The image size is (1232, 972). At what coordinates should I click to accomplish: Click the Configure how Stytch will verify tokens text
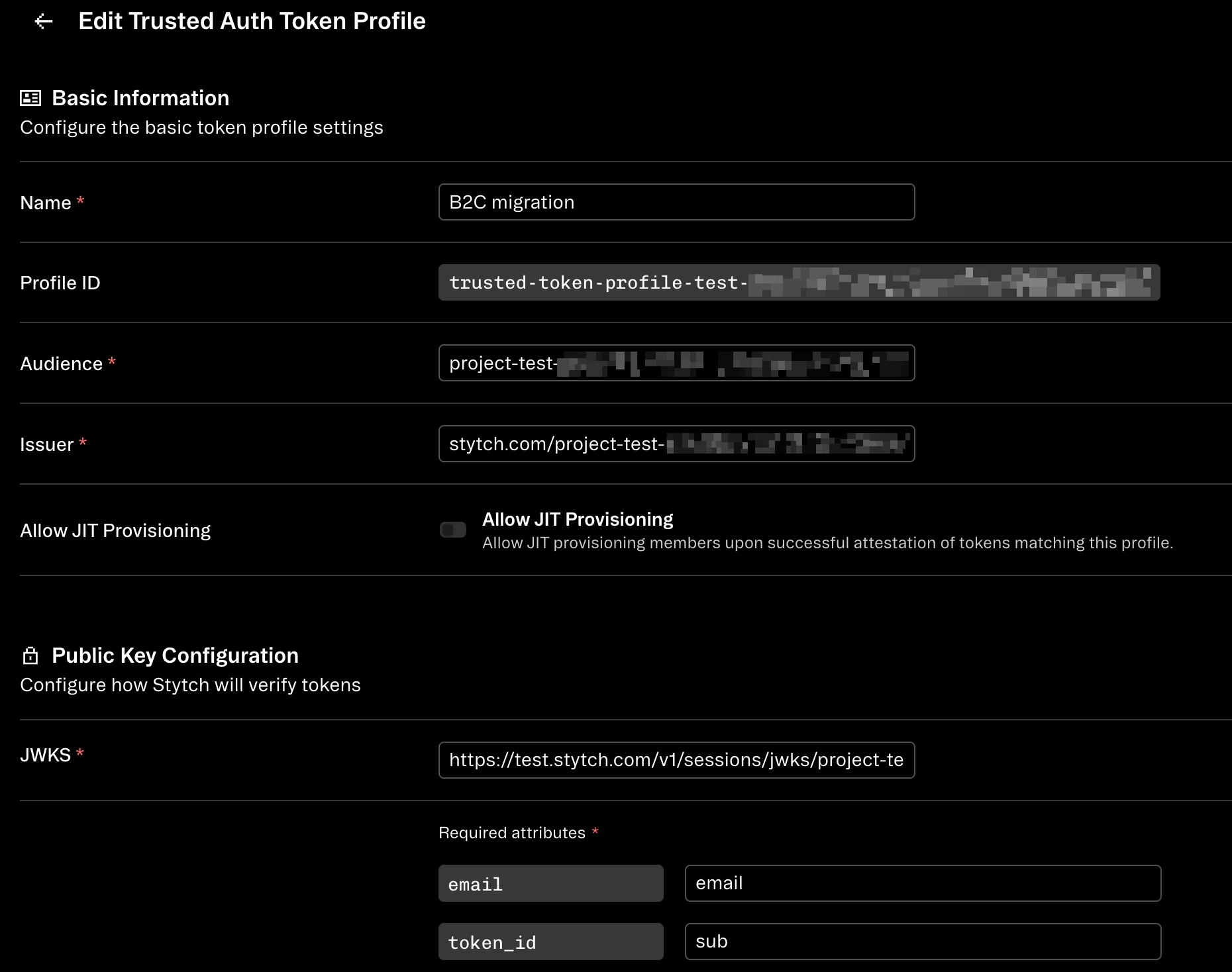[191, 685]
